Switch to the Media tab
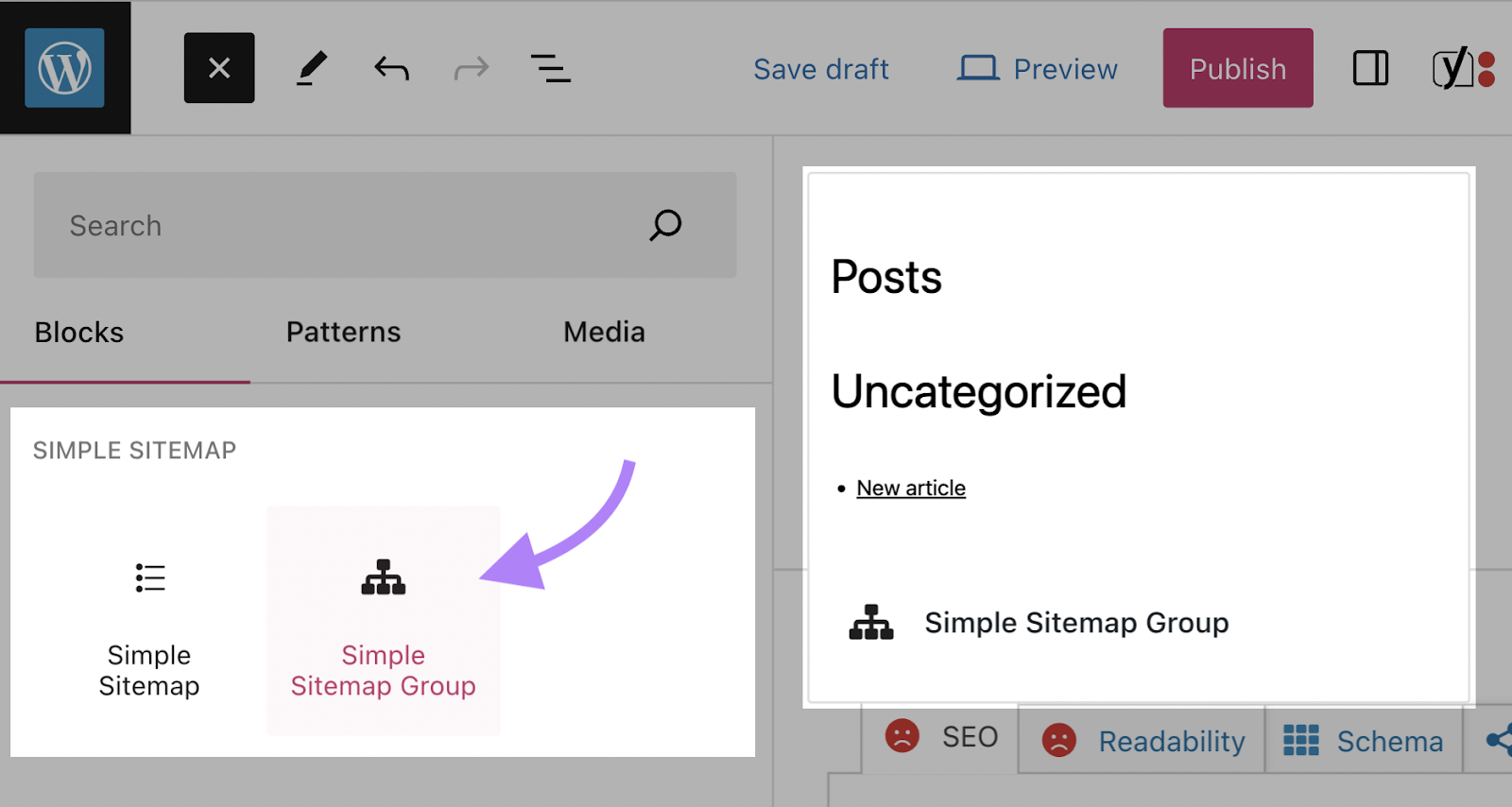The image size is (1512, 807). [x=605, y=333]
